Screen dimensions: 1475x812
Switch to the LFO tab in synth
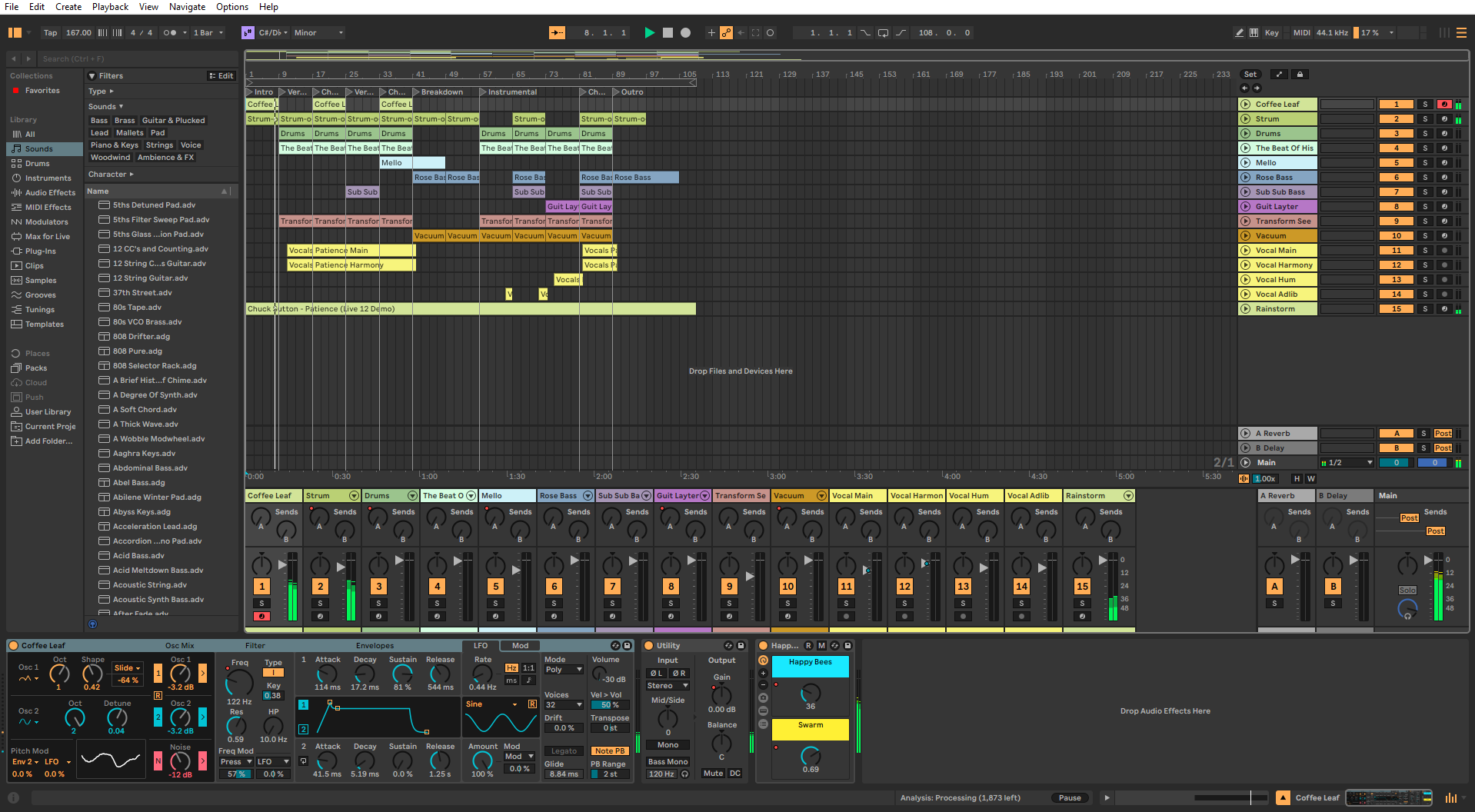[x=481, y=645]
